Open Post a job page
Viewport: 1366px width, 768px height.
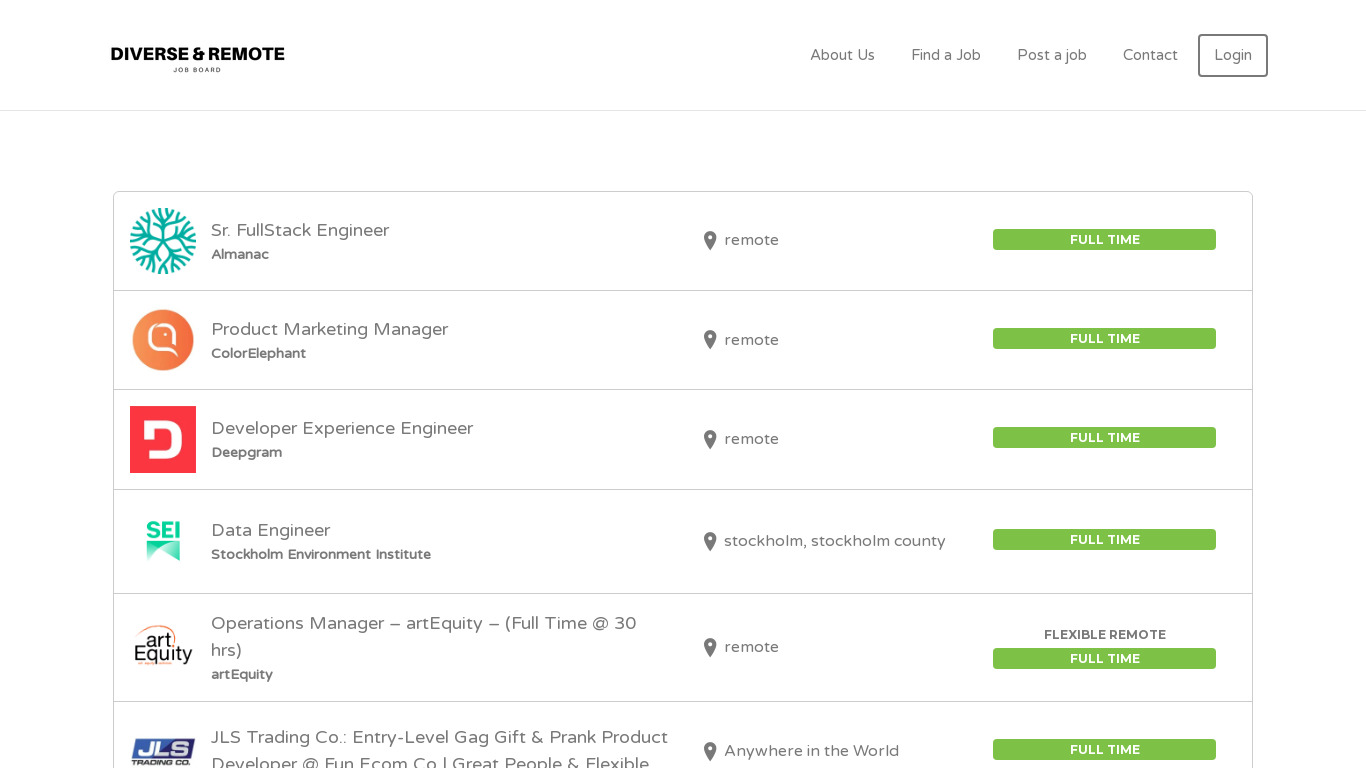tap(1052, 55)
